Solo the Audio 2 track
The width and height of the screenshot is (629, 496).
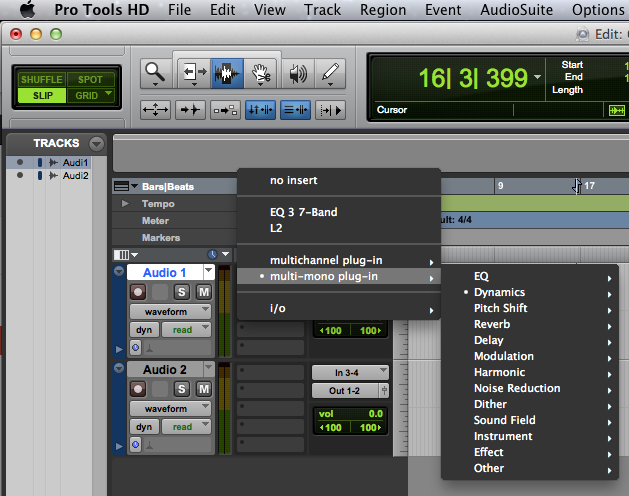point(181,389)
